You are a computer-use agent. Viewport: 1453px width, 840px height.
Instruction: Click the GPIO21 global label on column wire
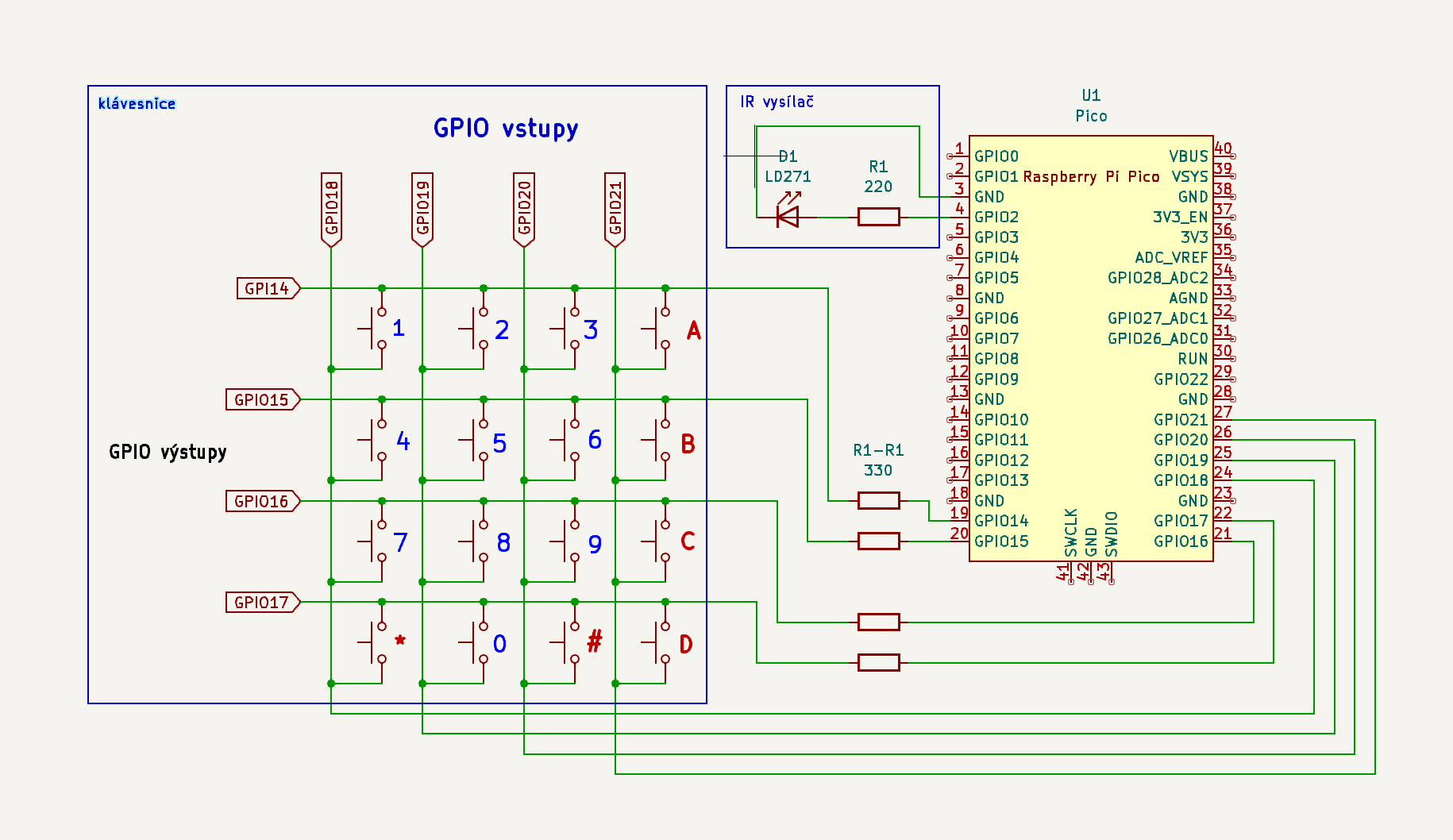pyautogui.click(x=615, y=210)
